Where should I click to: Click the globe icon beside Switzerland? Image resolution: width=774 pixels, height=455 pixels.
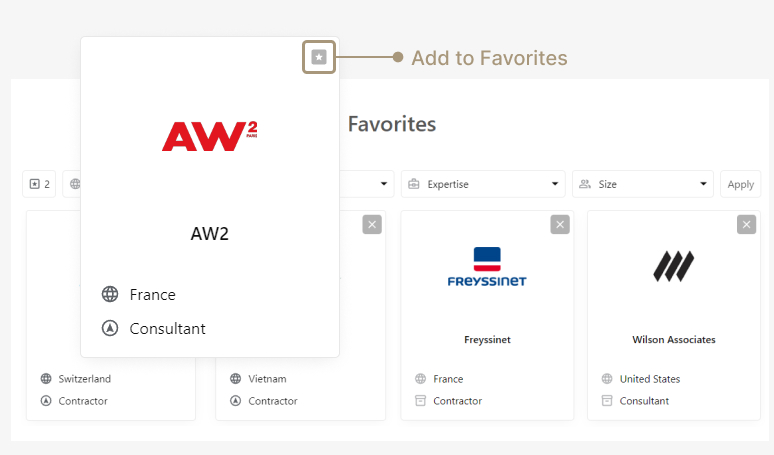(46, 379)
